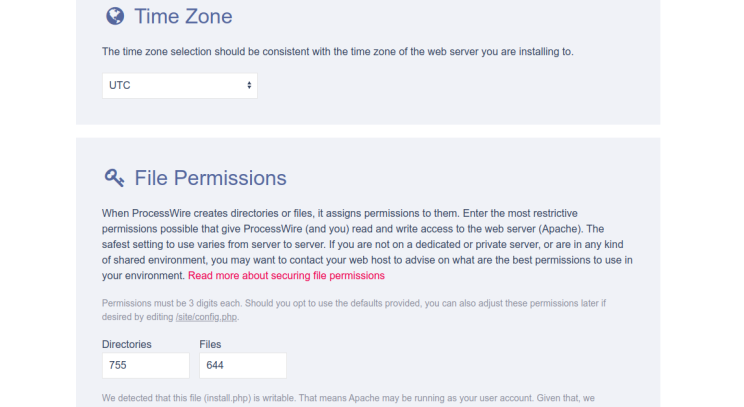The width and height of the screenshot is (744, 407).
Task: Click the arrows on the time zone select
Action: [x=249, y=85]
